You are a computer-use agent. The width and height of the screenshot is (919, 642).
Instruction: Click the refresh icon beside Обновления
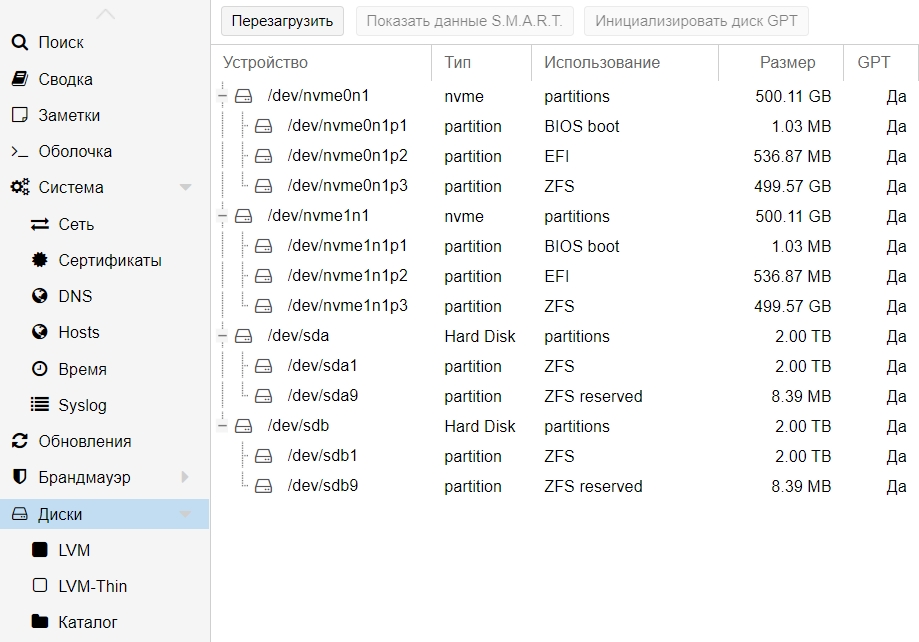(x=19, y=441)
